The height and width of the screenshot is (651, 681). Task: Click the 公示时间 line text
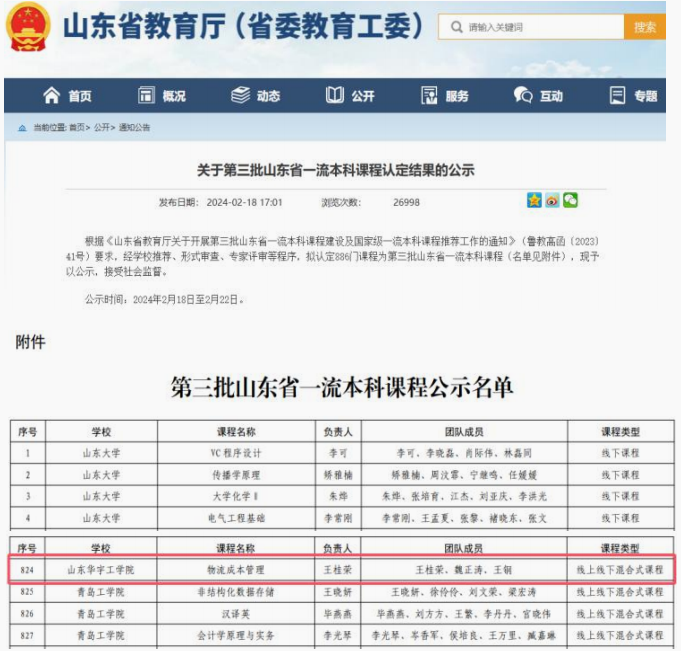[165, 300]
